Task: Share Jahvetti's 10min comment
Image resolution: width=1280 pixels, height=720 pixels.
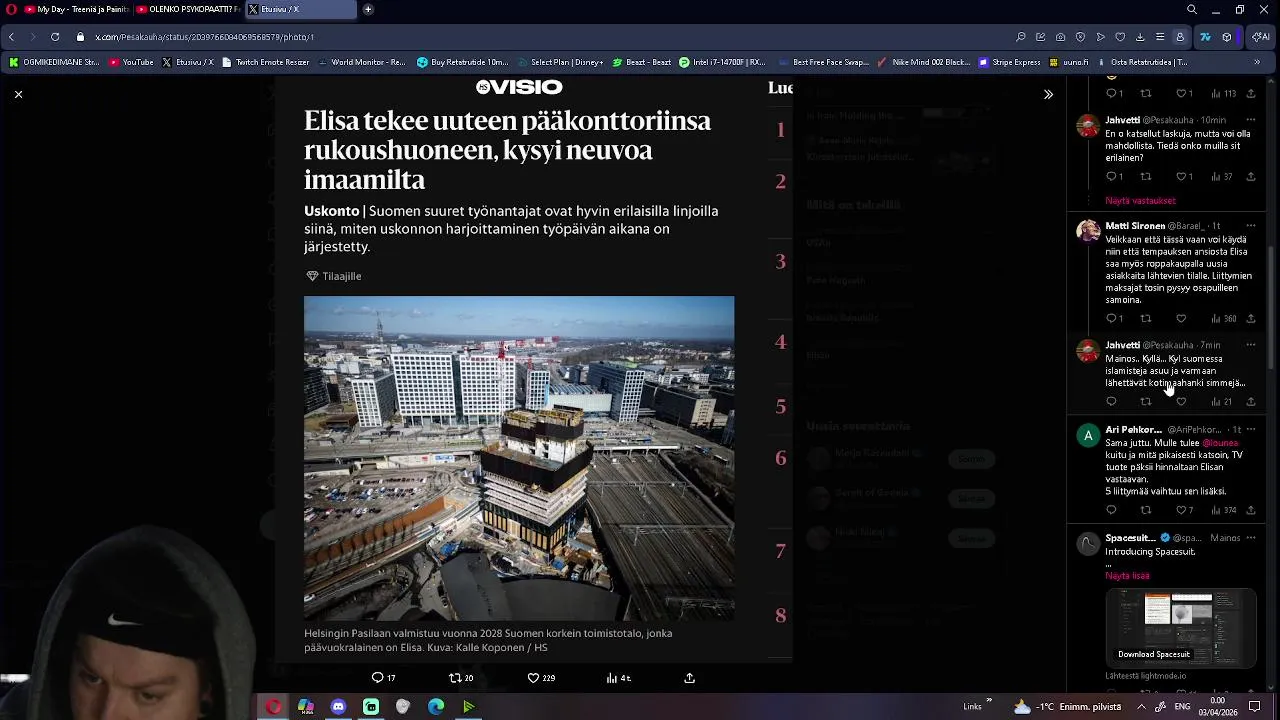Action: click(1251, 177)
